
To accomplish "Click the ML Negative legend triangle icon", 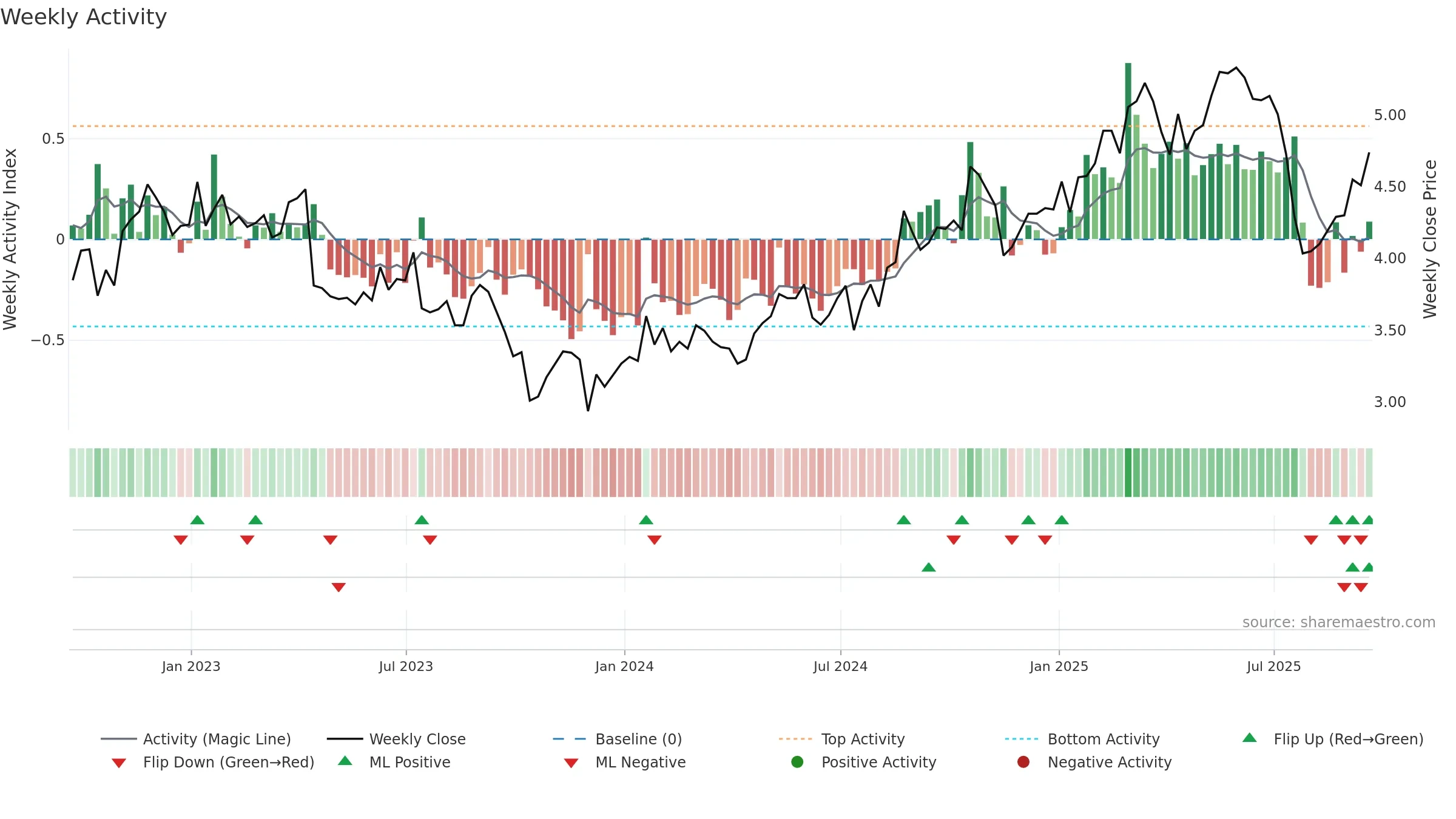I will pyautogui.click(x=571, y=763).
